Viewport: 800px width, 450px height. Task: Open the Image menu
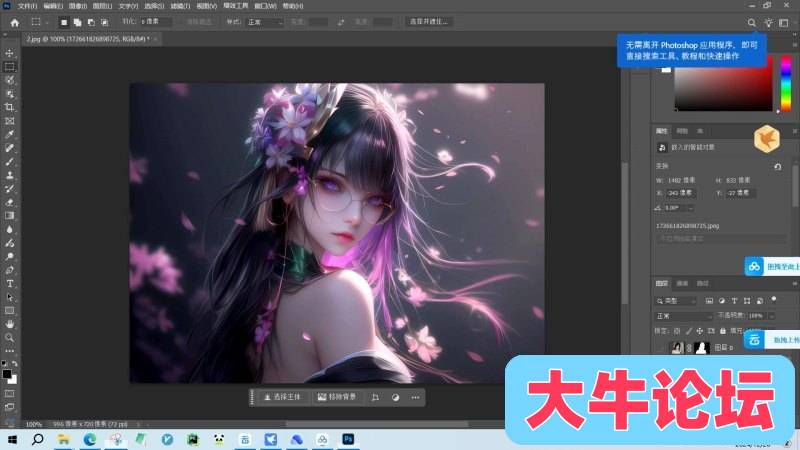(x=78, y=6)
